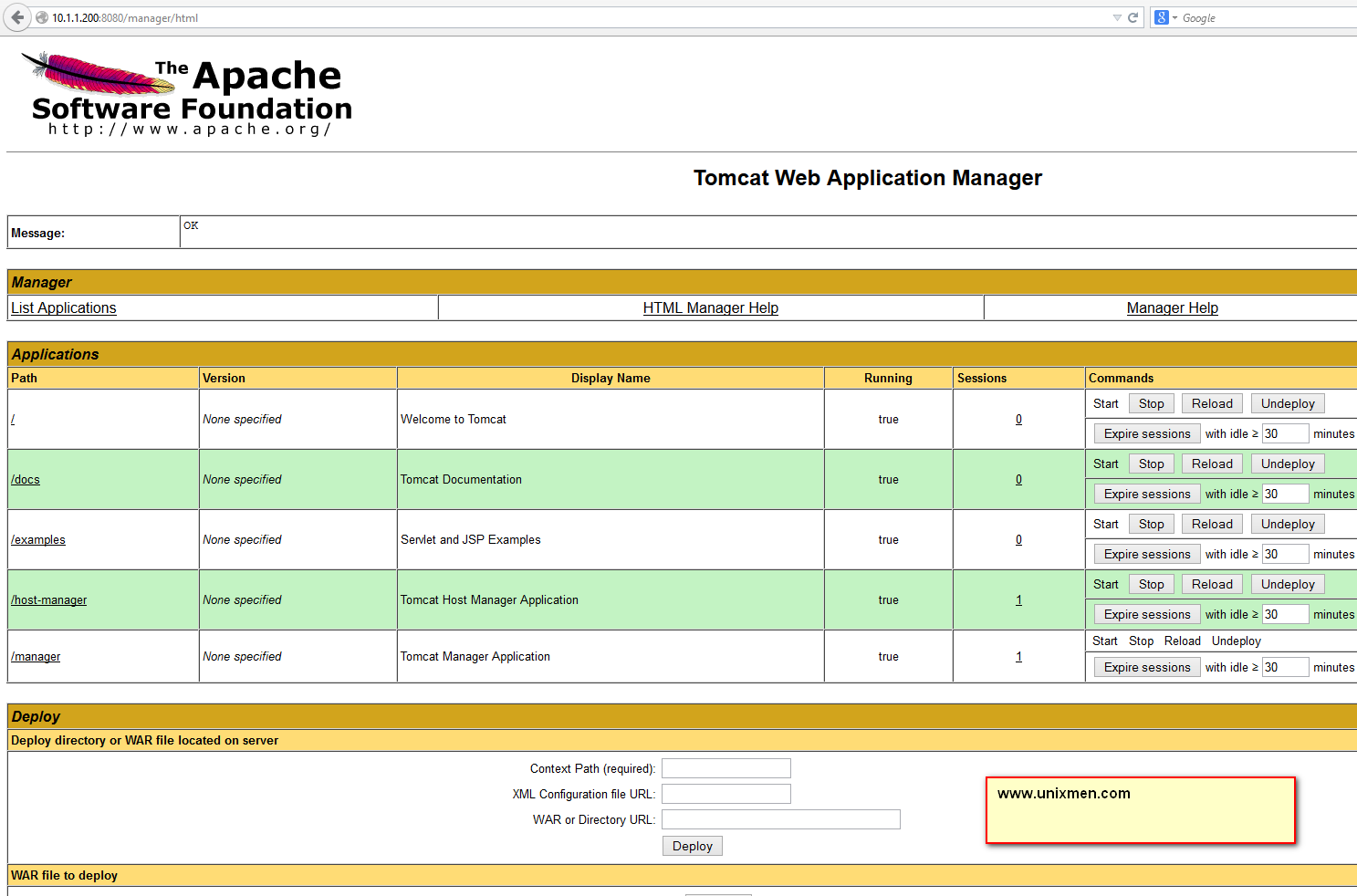This screenshot has width=1357, height=896.
Task: Click idle minutes field for Tomcat Manager Application
Action: 1286,667
